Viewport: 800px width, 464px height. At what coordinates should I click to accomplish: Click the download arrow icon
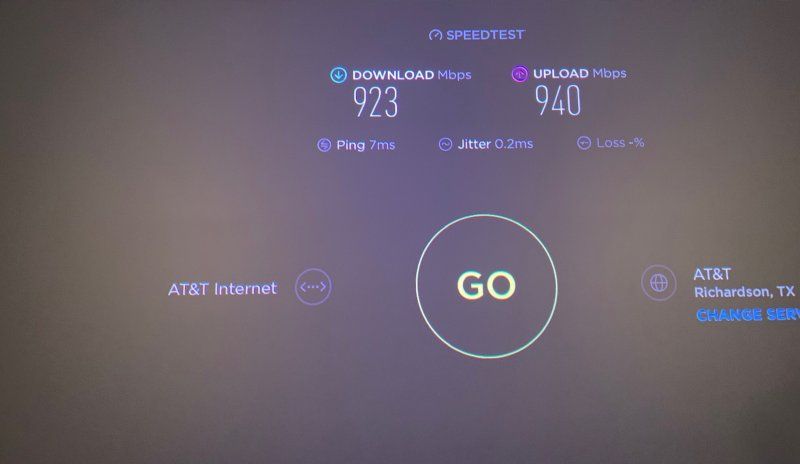coord(338,75)
